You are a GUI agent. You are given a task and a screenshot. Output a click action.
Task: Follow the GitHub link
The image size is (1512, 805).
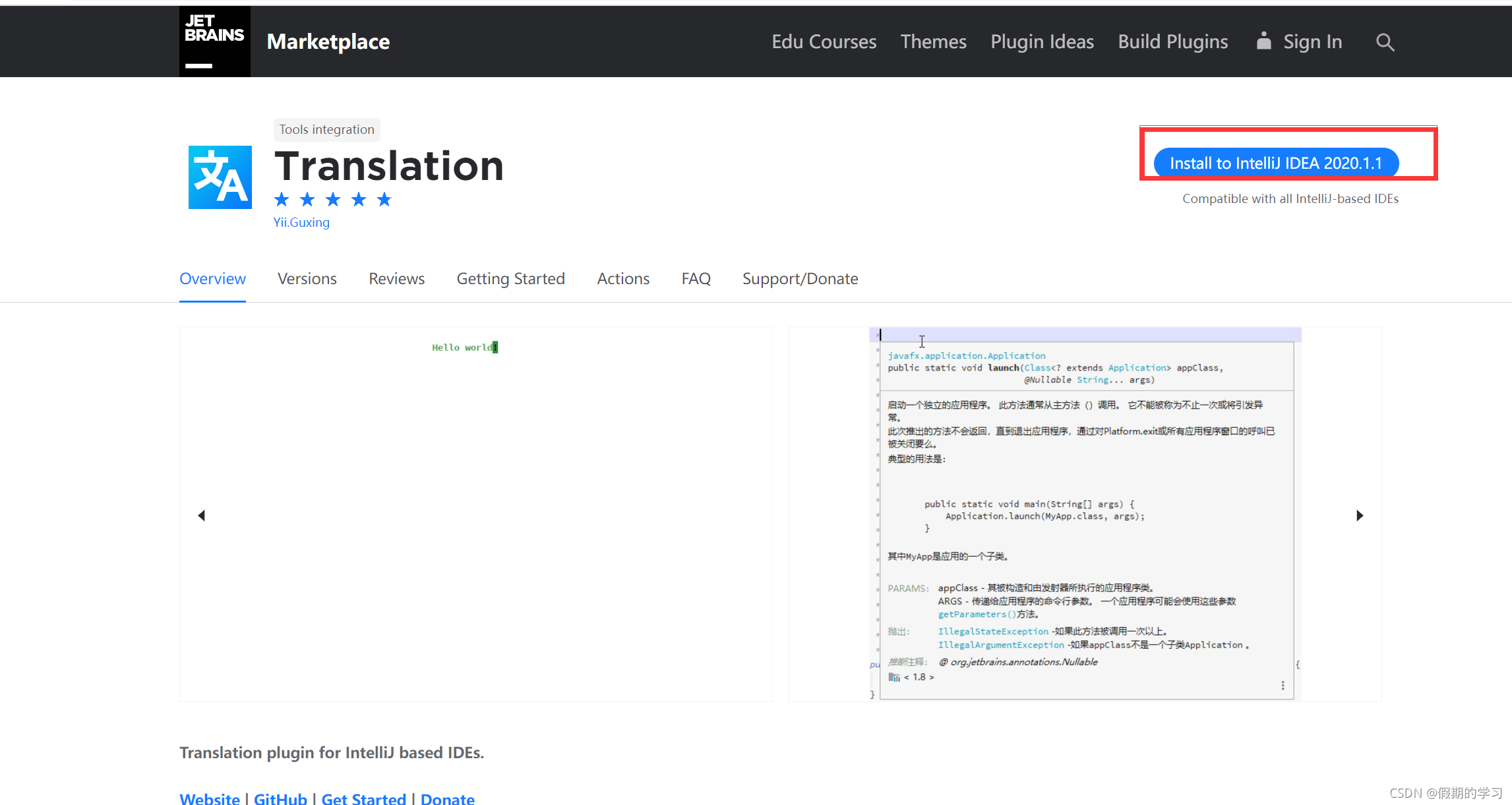point(280,798)
